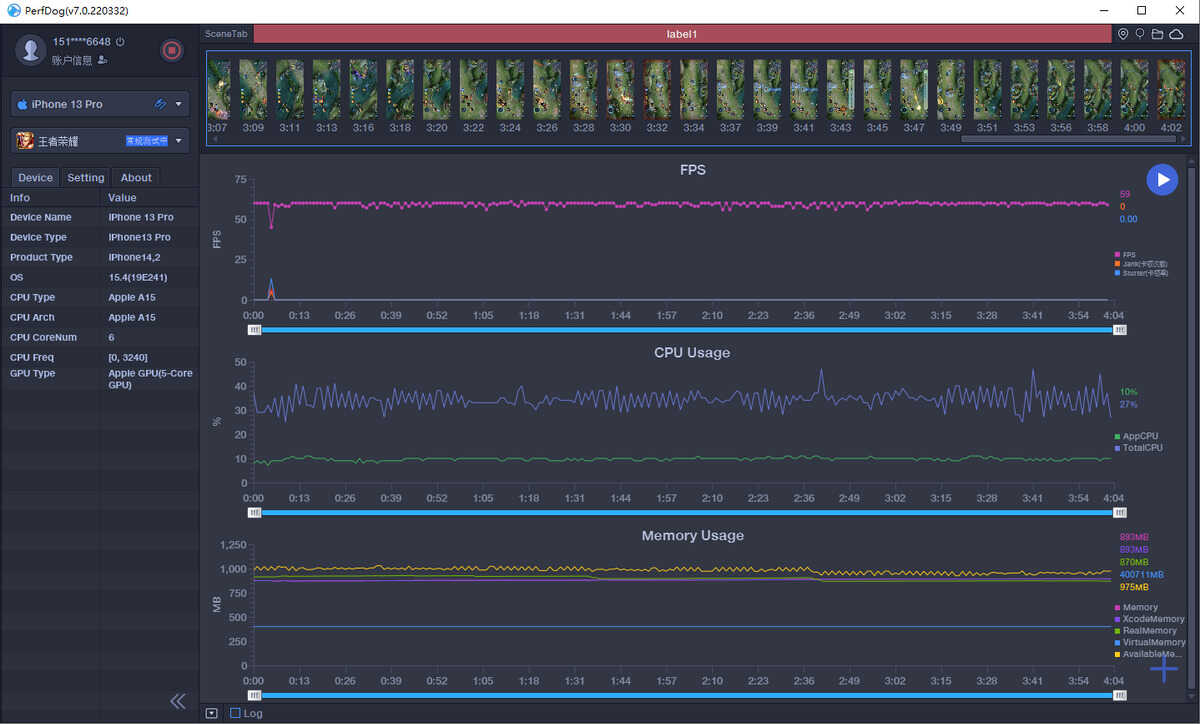Image resolution: width=1200 pixels, height=724 pixels.
Task: Click the round pin annotation icon
Action: (x=1139, y=34)
